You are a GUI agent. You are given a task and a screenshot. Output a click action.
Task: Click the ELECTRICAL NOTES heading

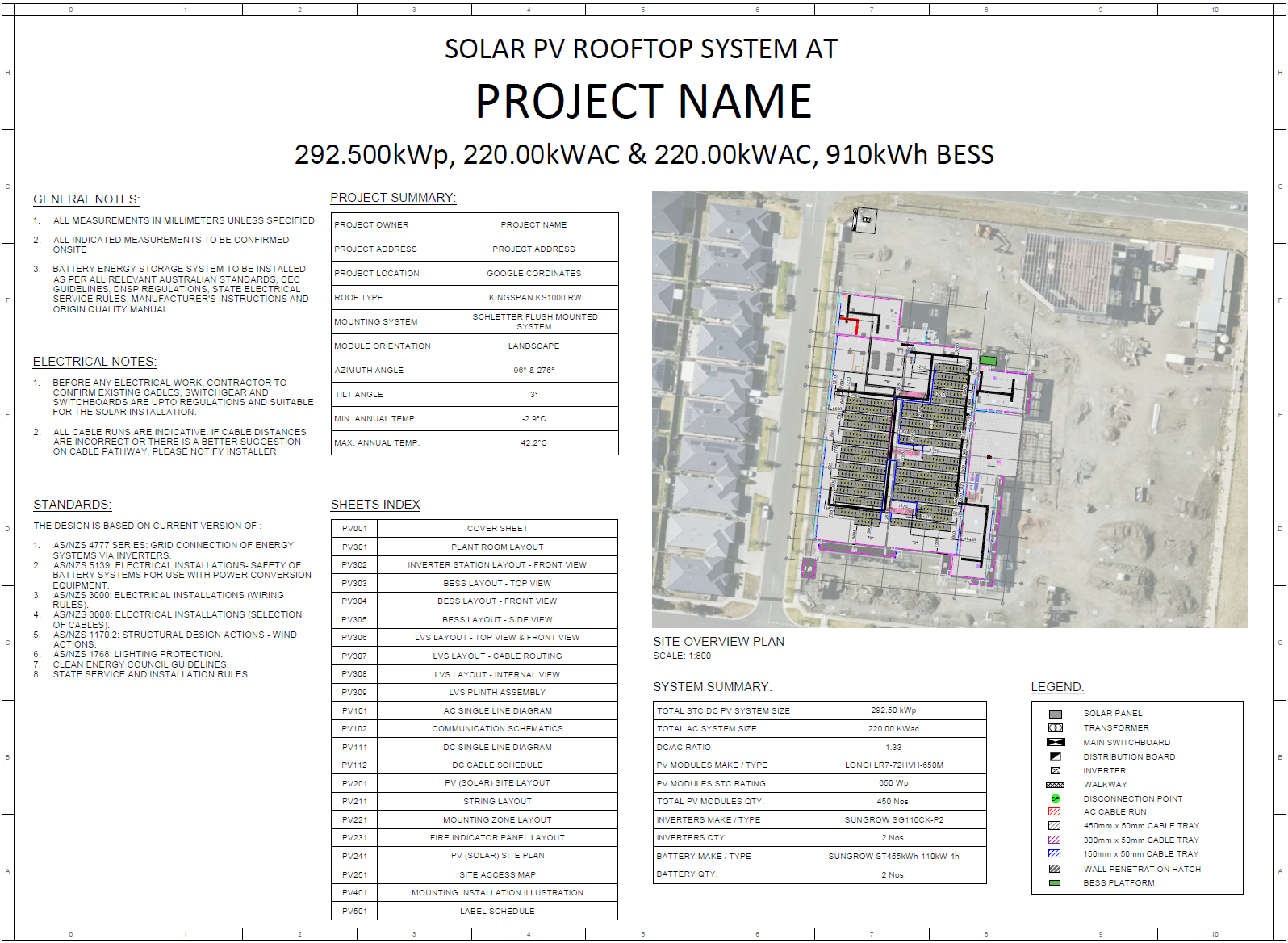95,362
